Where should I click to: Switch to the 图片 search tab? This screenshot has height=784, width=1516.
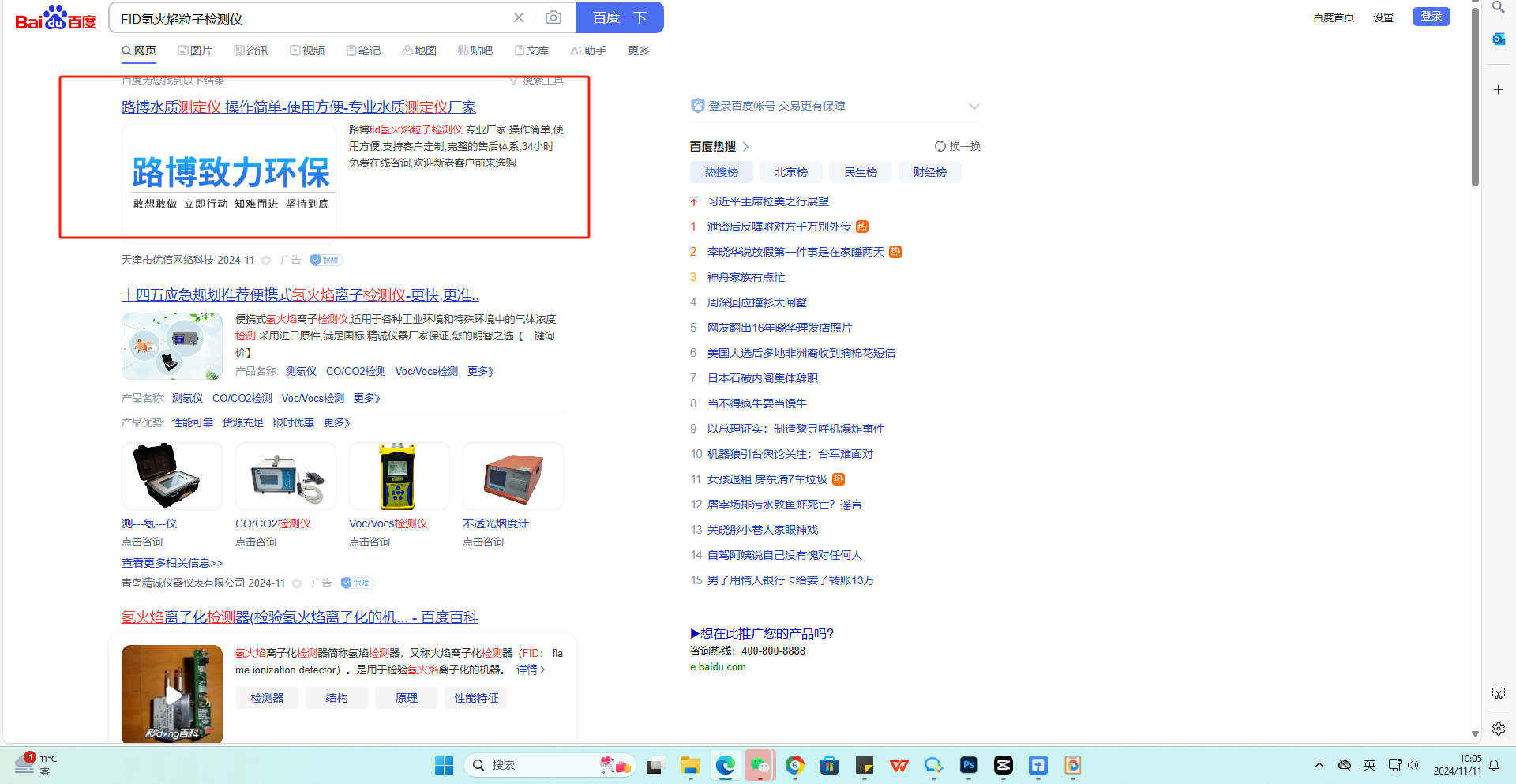coord(195,51)
